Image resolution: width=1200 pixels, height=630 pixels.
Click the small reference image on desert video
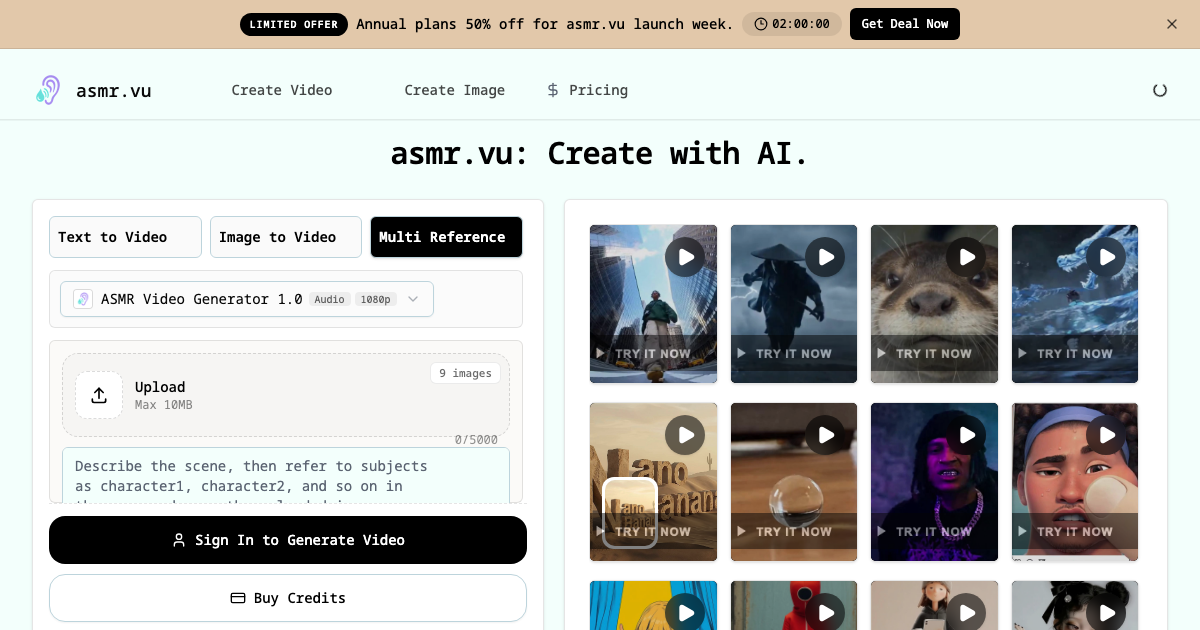630,512
